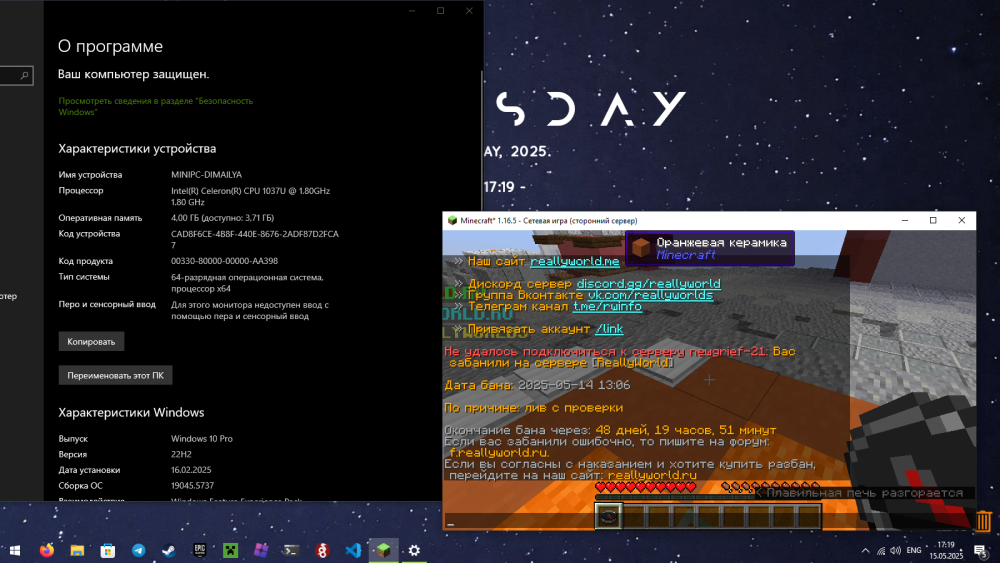
Task: Click the 'О программе' page heading
Action: (x=110, y=46)
